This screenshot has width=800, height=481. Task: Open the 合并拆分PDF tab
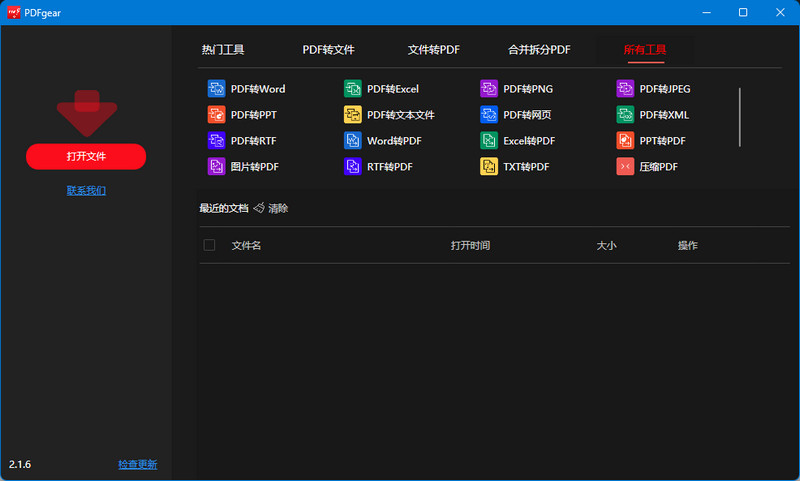(x=539, y=50)
